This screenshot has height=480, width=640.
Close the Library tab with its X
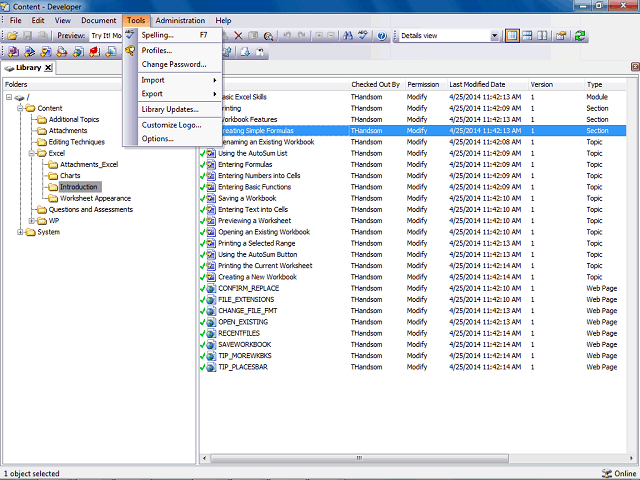(48, 68)
